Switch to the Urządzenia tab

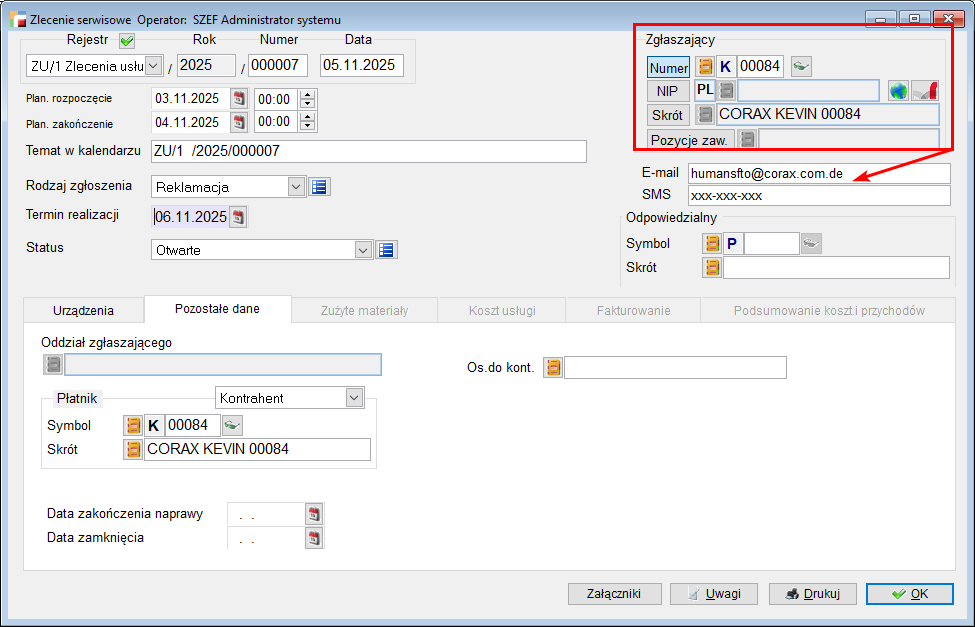83,310
